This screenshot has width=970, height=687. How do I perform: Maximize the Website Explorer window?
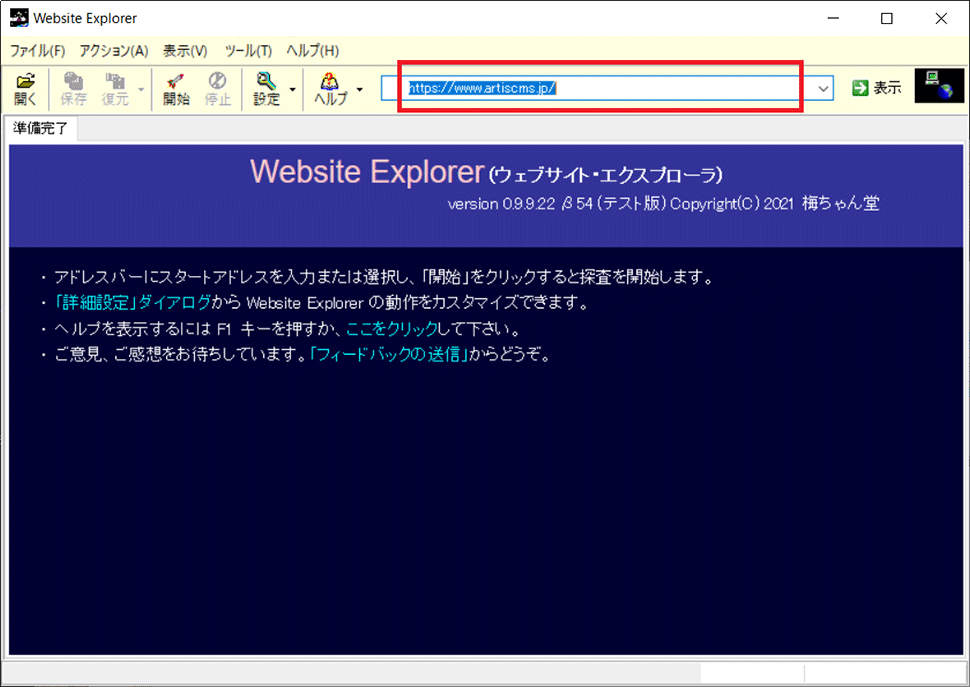point(886,19)
